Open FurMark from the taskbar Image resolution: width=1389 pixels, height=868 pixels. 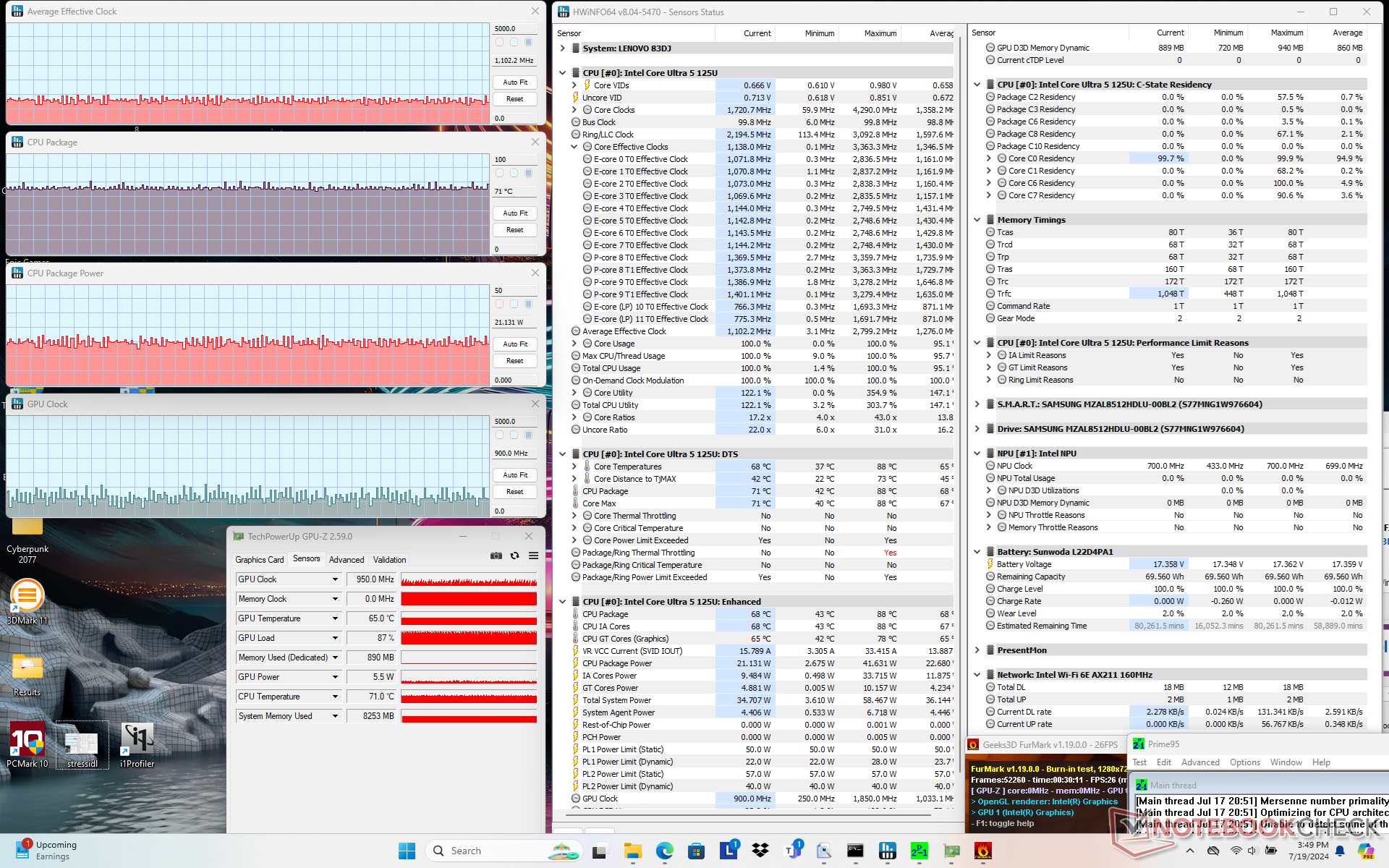[x=983, y=851]
